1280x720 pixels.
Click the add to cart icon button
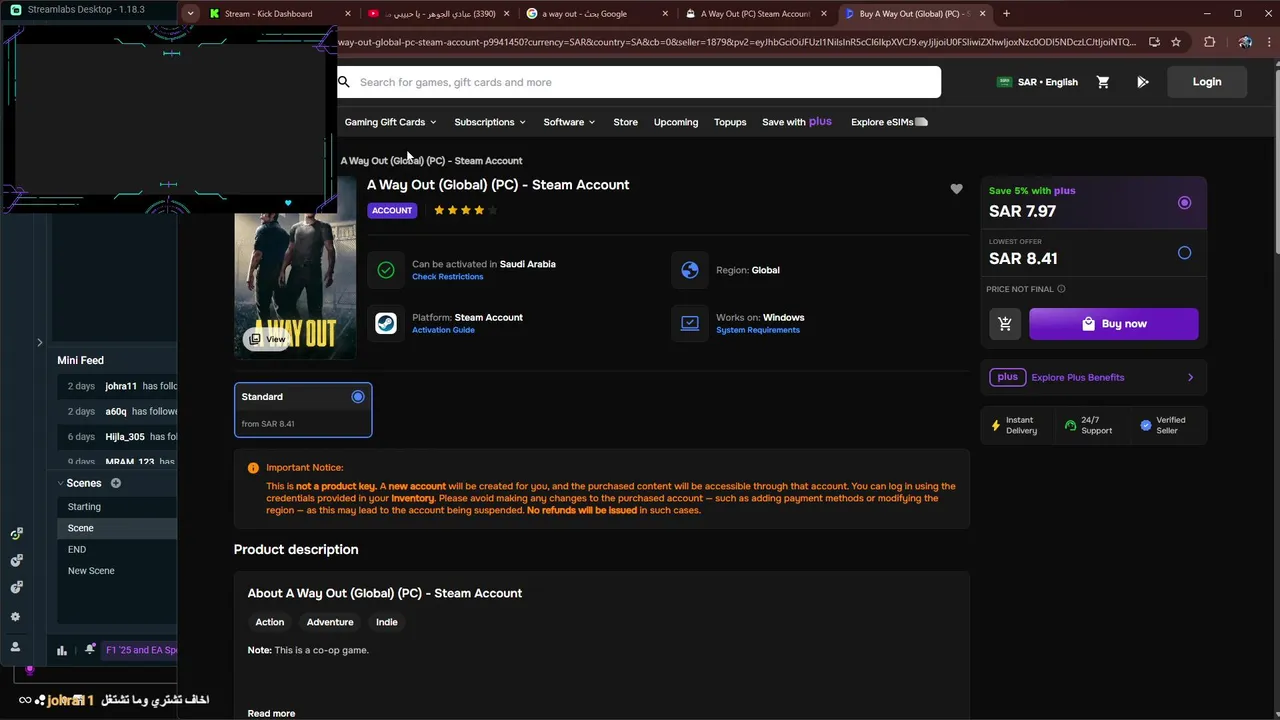tap(1005, 324)
